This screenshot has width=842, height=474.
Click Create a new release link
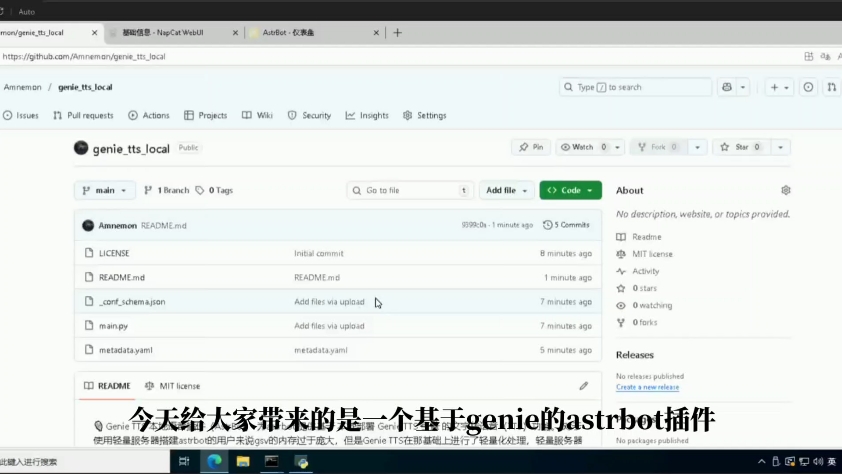click(x=647, y=387)
